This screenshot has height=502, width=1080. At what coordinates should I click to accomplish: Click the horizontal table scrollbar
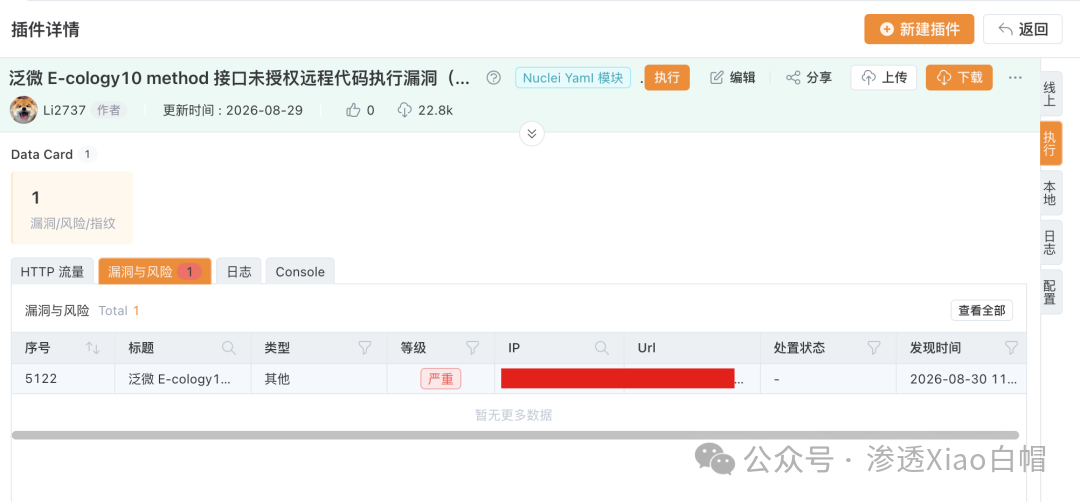(x=515, y=435)
